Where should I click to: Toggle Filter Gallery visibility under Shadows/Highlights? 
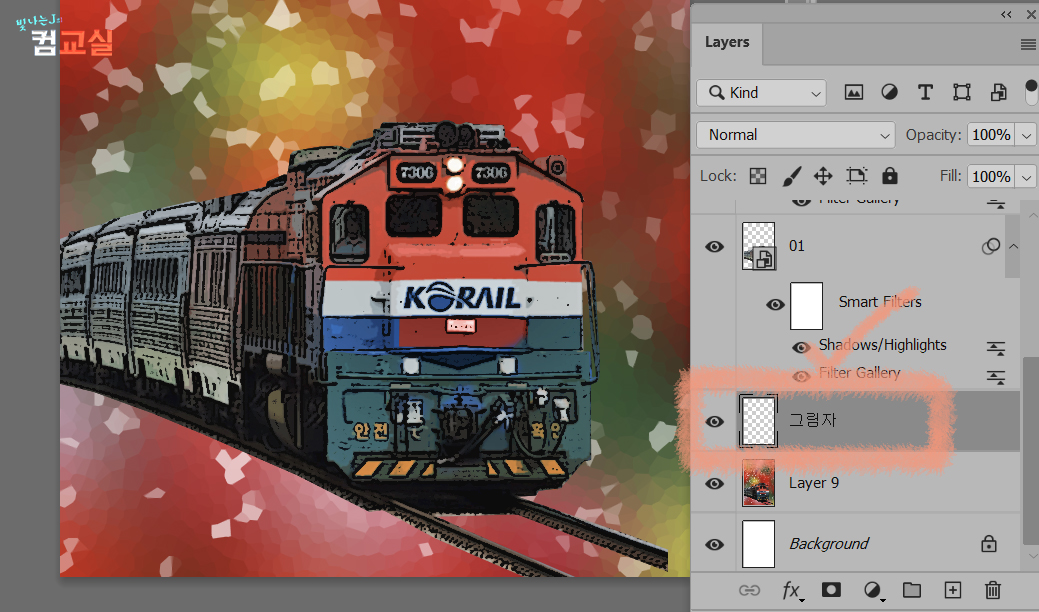pos(801,376)
